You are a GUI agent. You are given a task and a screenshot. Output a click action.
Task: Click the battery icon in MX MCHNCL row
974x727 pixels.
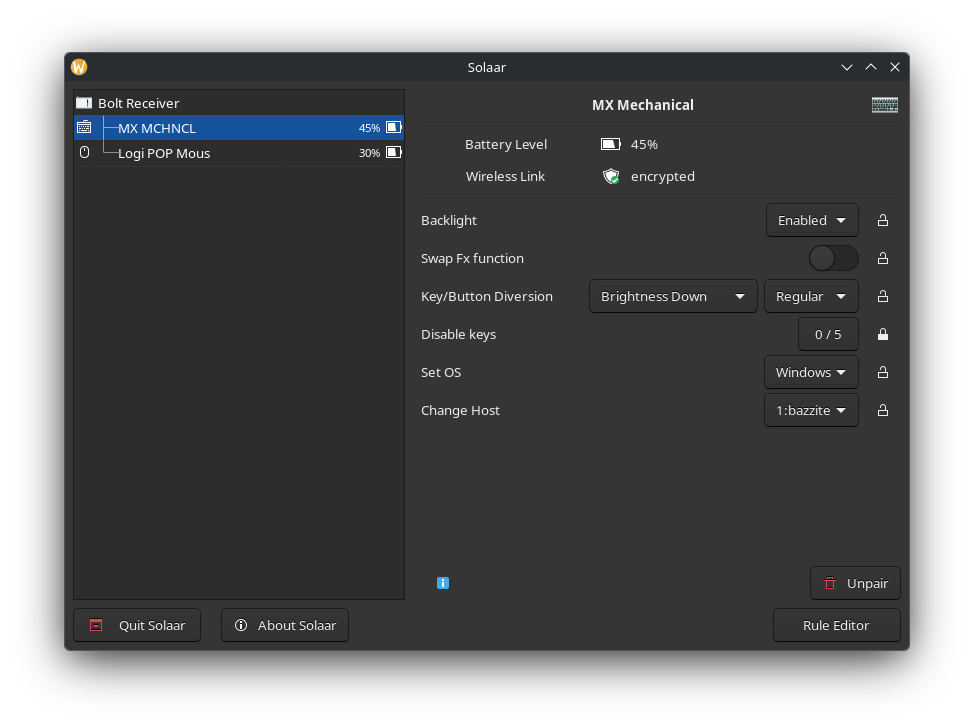[394, 128]
